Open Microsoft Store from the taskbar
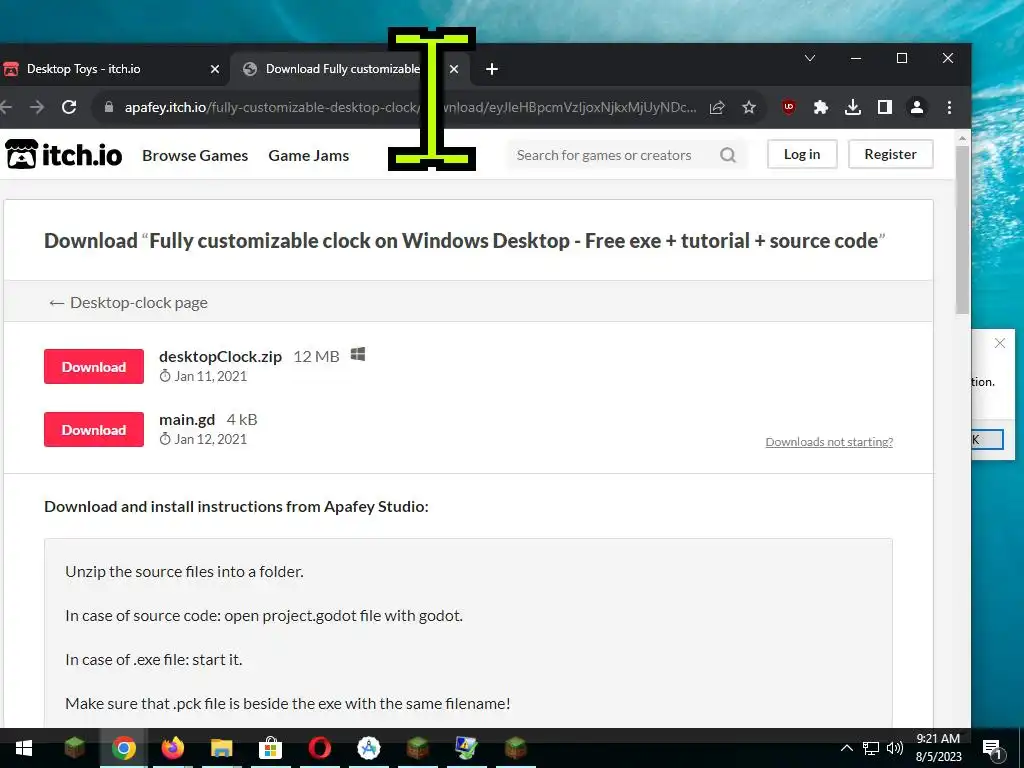The width and height of the screenshot is (1024, 768). pyautogui.click(x=270, y=748)
